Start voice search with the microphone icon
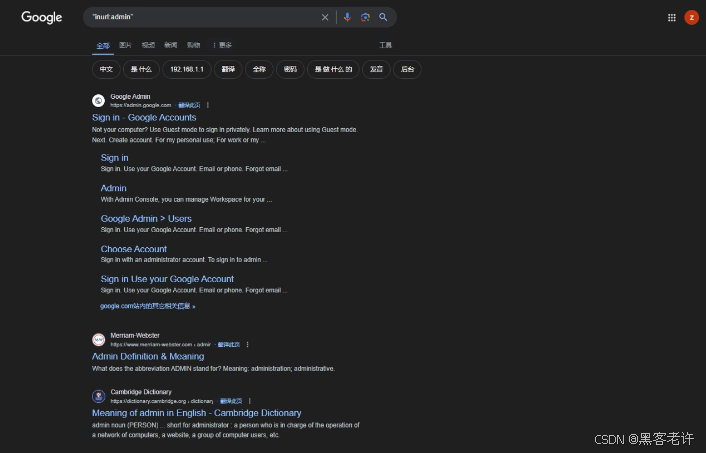Viewport: 706px width, 453px height. tap(347, 17)
